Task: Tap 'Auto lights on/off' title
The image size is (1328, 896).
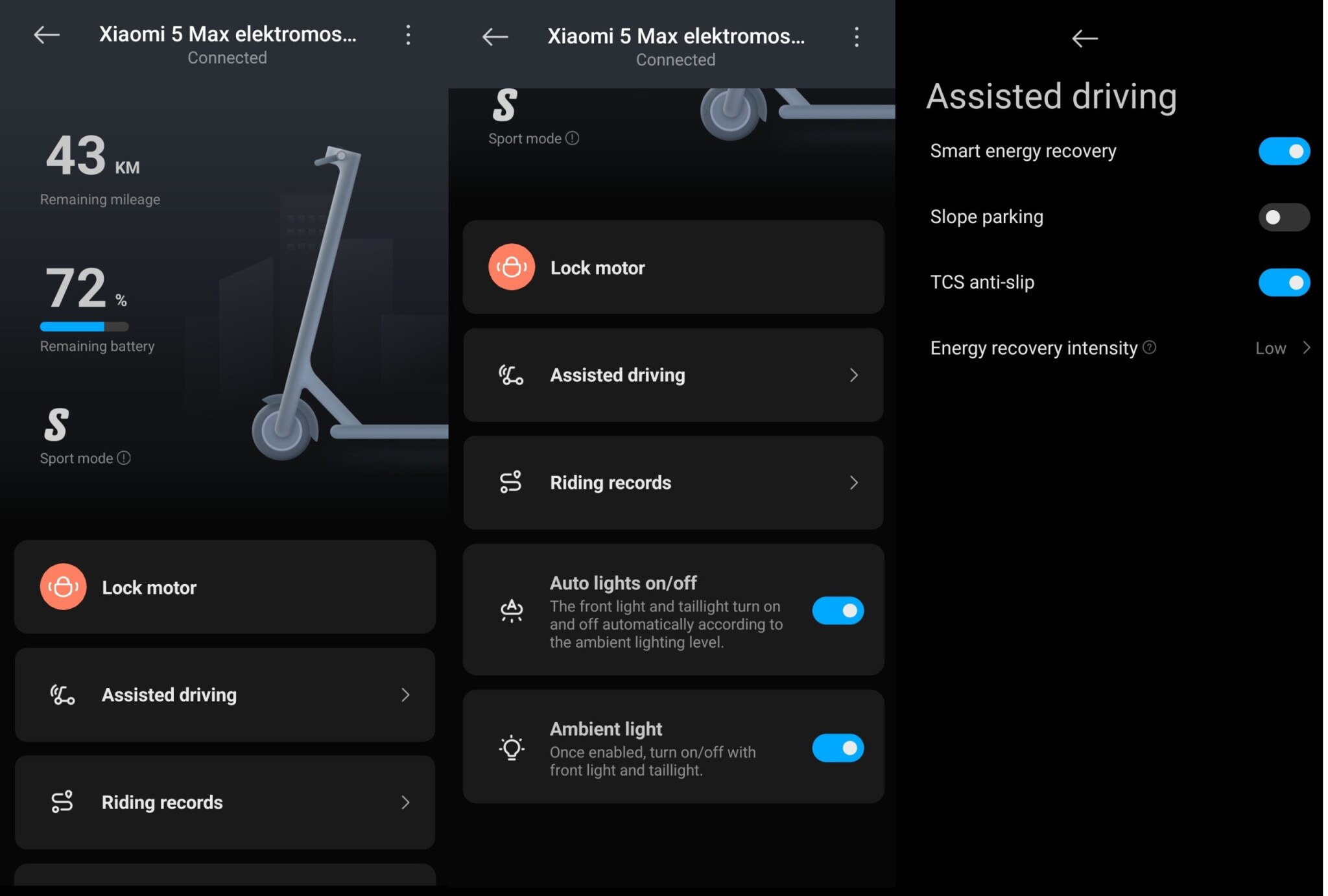Action: tap(623, 583)
